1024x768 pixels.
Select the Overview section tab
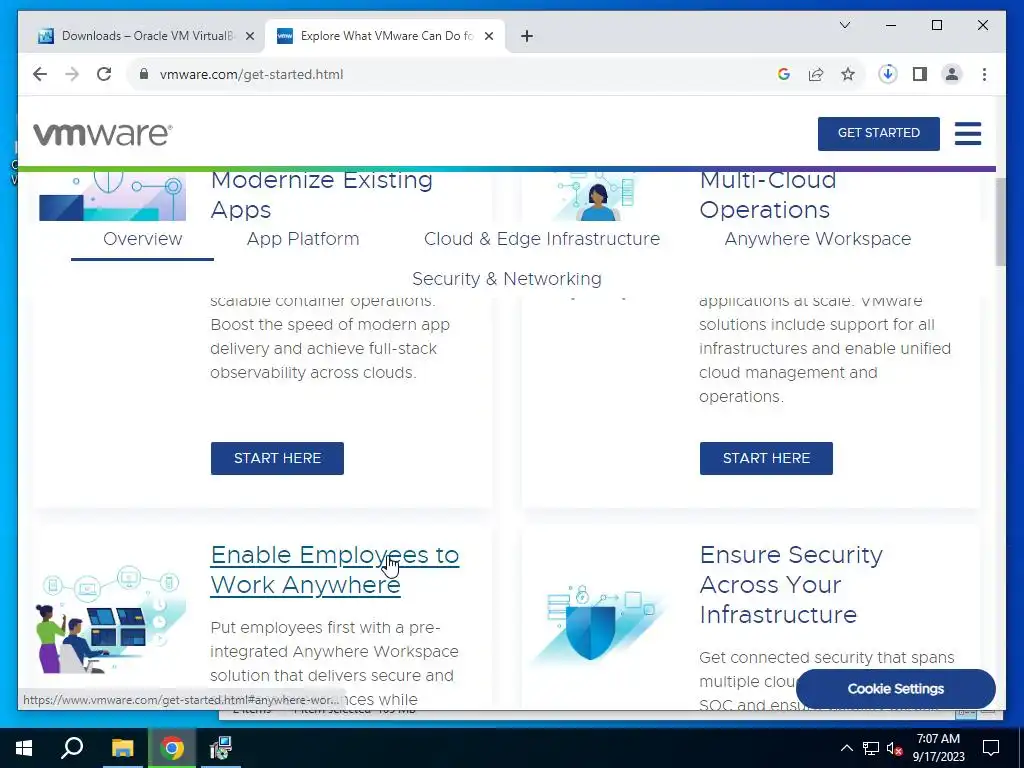click(x=142, y=239)
